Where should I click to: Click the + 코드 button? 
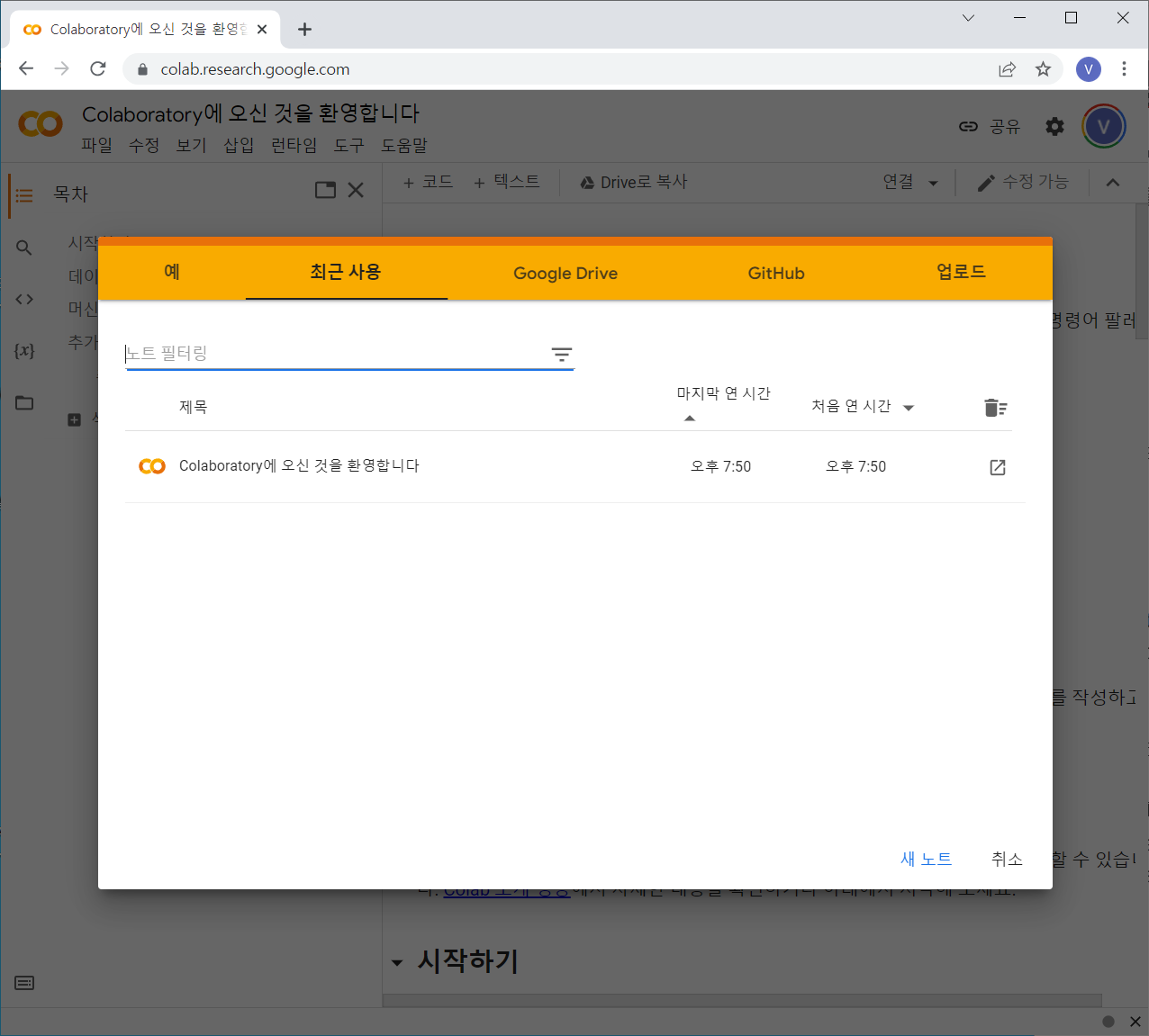click(429, 182)
